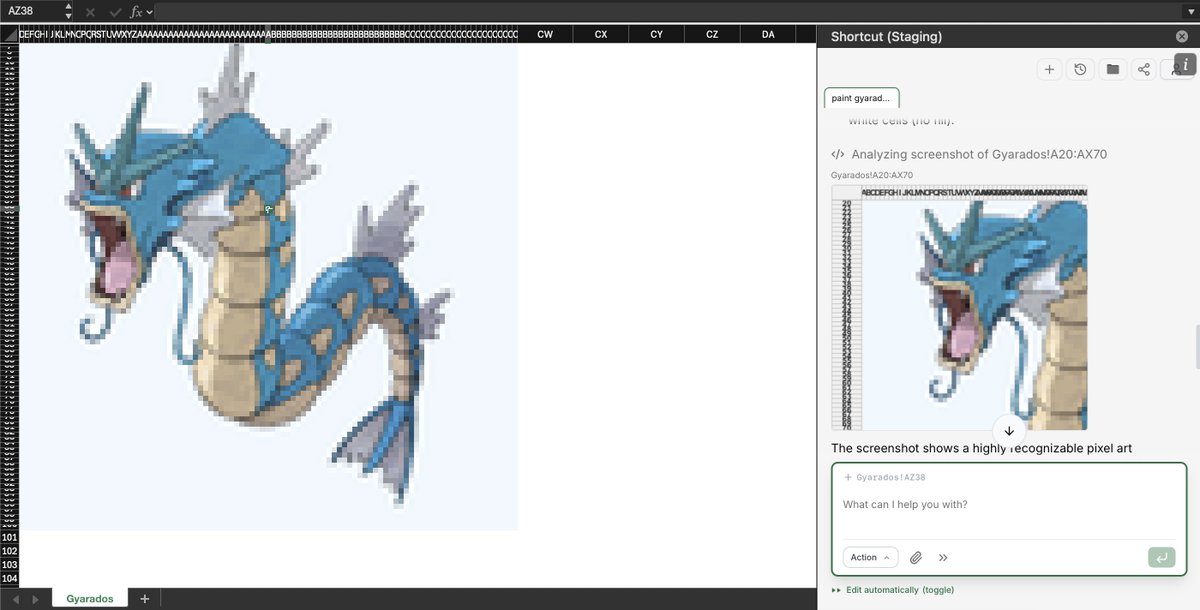Screen dimensions: 1200x610
Task: Close the Shortcut (Staging) panel
Action: point(1182,36)
